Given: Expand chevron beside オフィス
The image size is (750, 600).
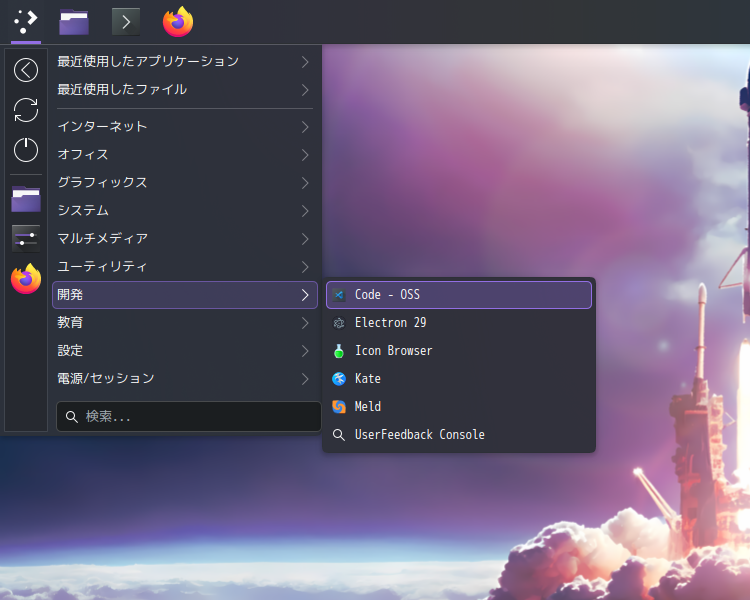Looking at the screenshot, I should 305,155.
